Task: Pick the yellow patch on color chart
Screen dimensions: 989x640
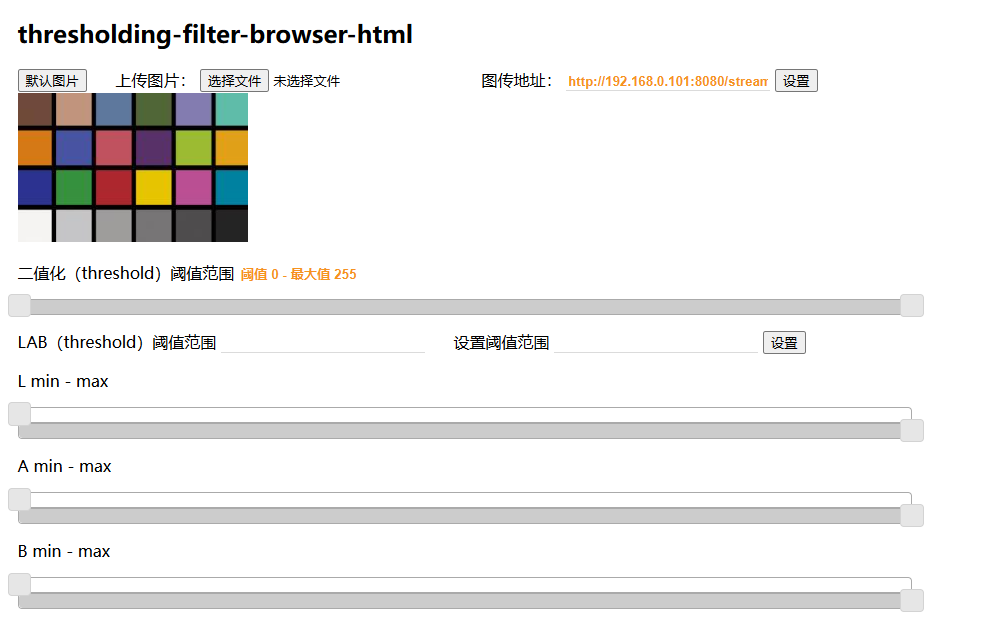Action: pos(153,187)
